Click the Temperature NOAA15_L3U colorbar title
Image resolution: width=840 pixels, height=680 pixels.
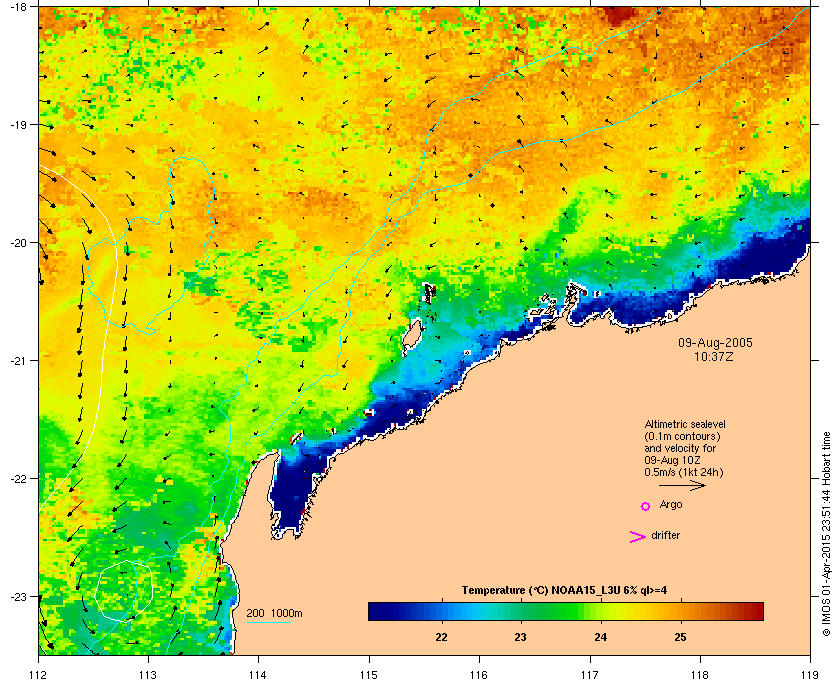(564, 591)
